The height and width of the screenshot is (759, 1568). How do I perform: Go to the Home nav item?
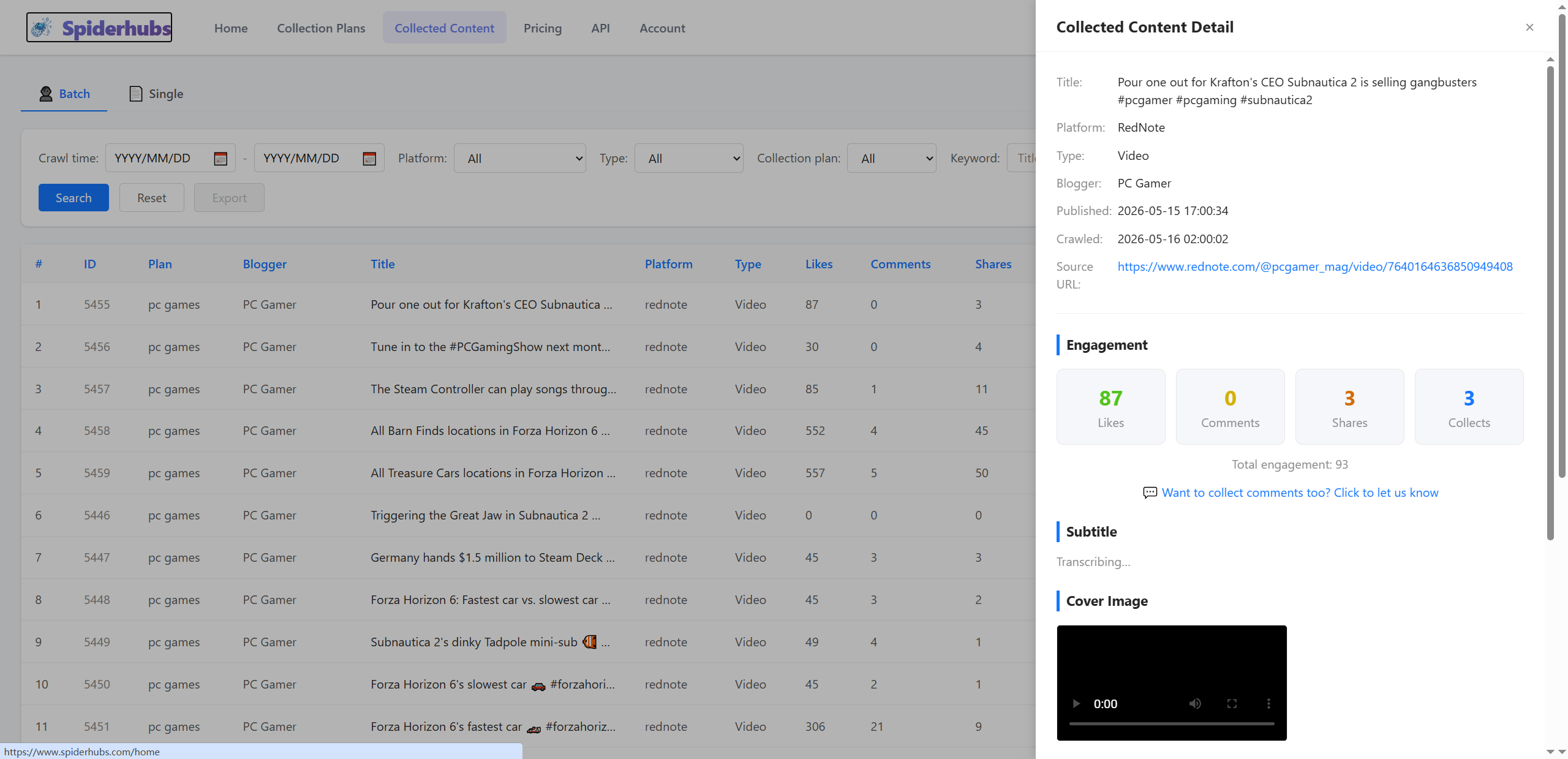(x=231, y=28)
